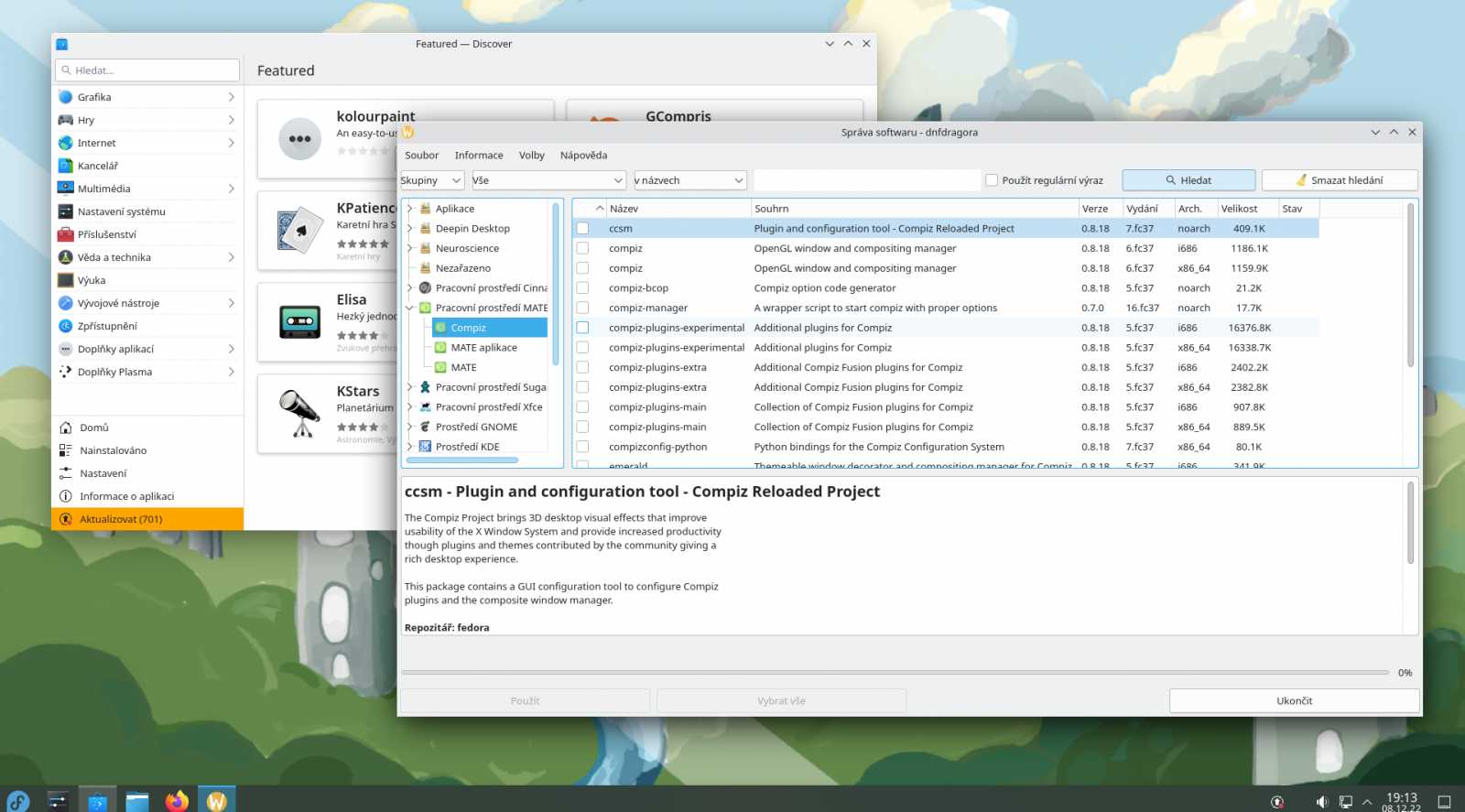
Task: Sort package list by Verze column
Action: pyautogui.click(x=1100, y=209)
